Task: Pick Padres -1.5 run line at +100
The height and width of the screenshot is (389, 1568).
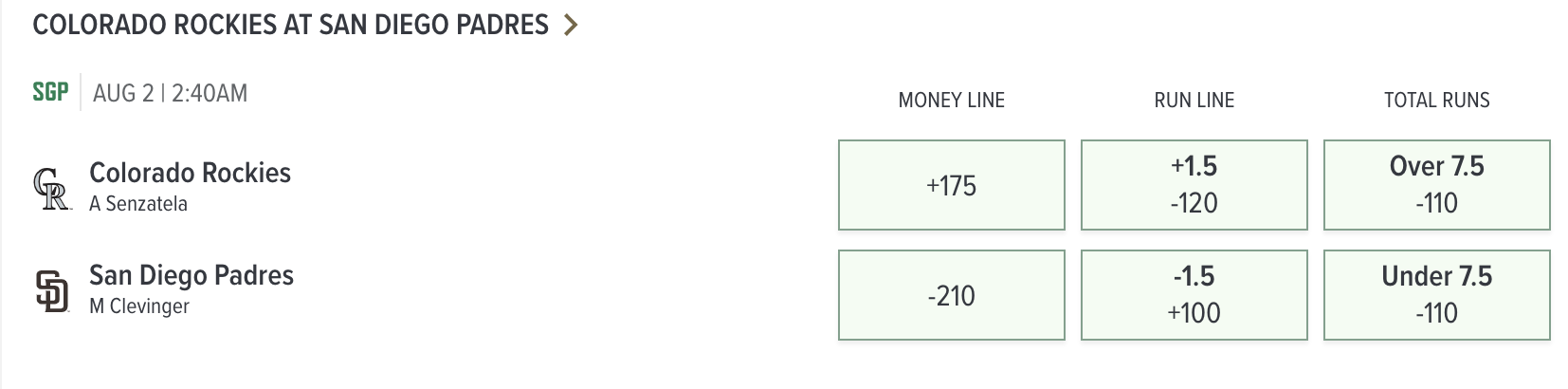Action: click(1194, 295)
